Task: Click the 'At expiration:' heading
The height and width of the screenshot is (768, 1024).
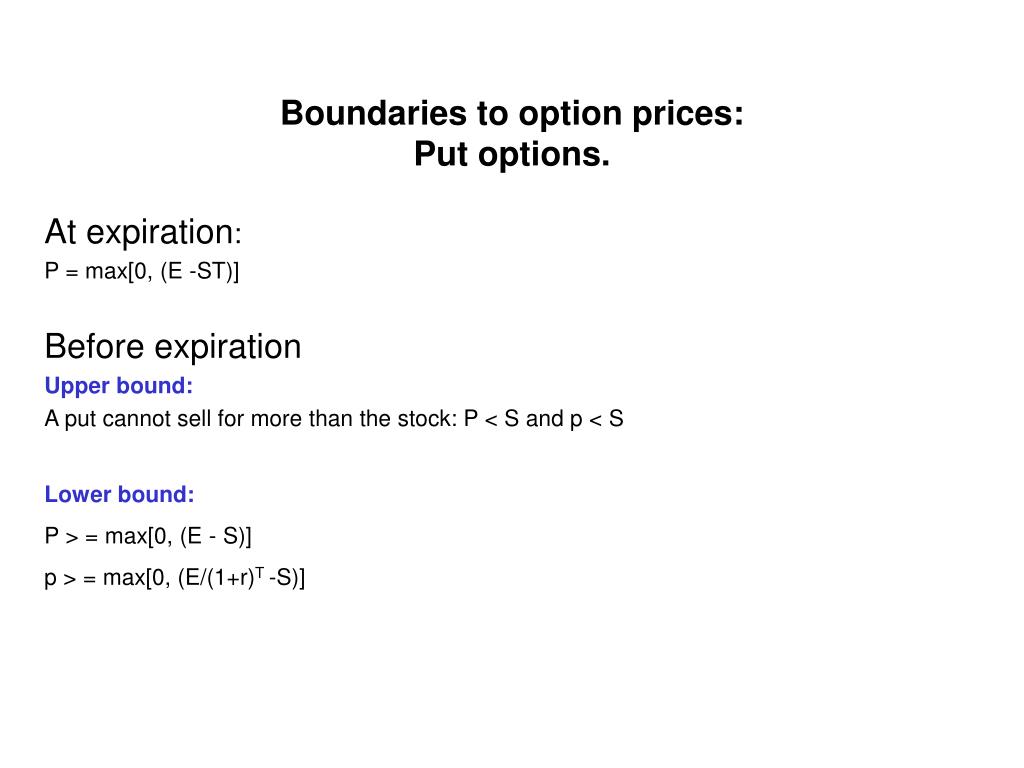Action: point(143,232)
